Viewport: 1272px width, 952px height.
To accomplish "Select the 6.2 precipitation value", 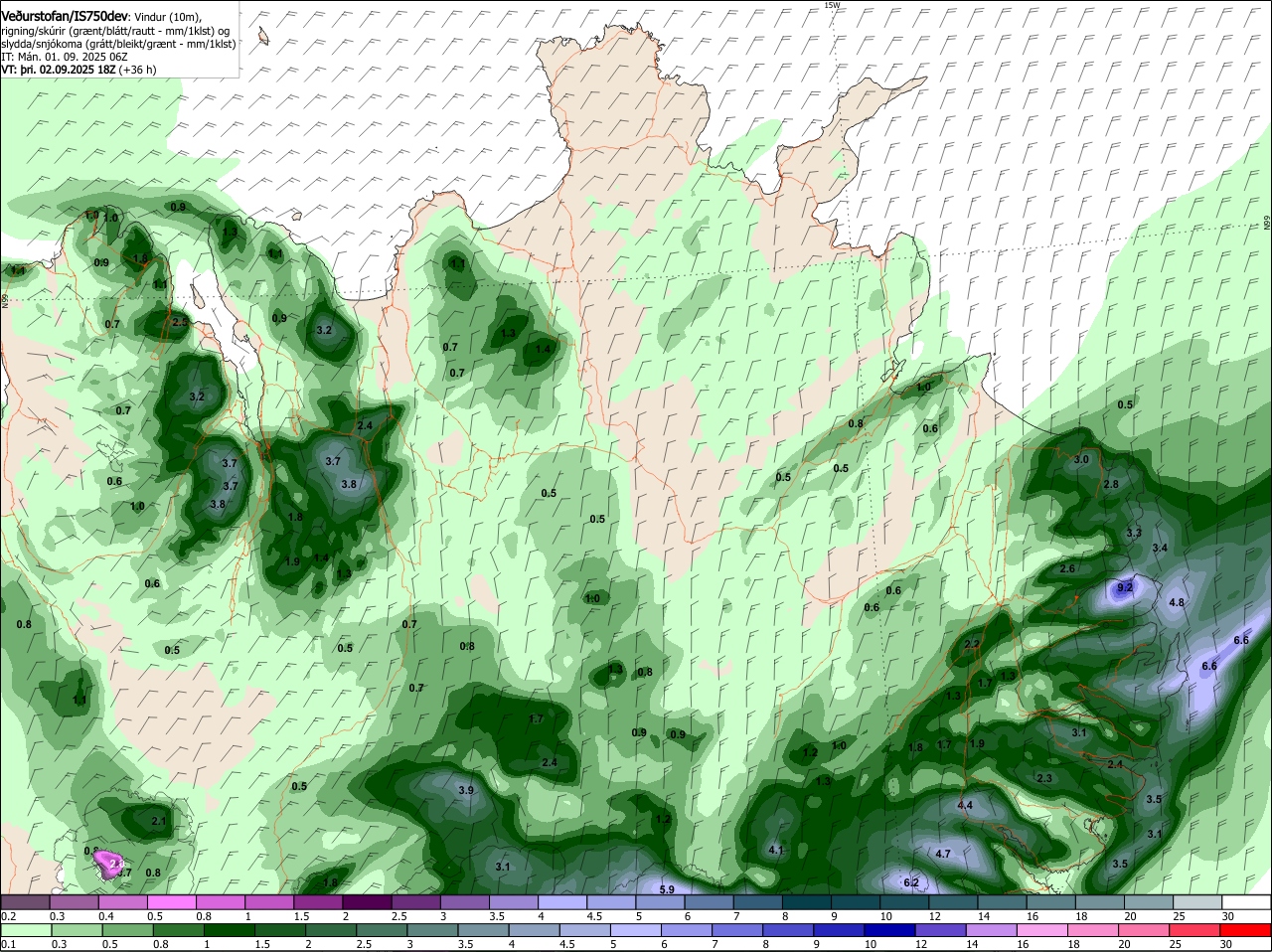I will tap(911, 882).
